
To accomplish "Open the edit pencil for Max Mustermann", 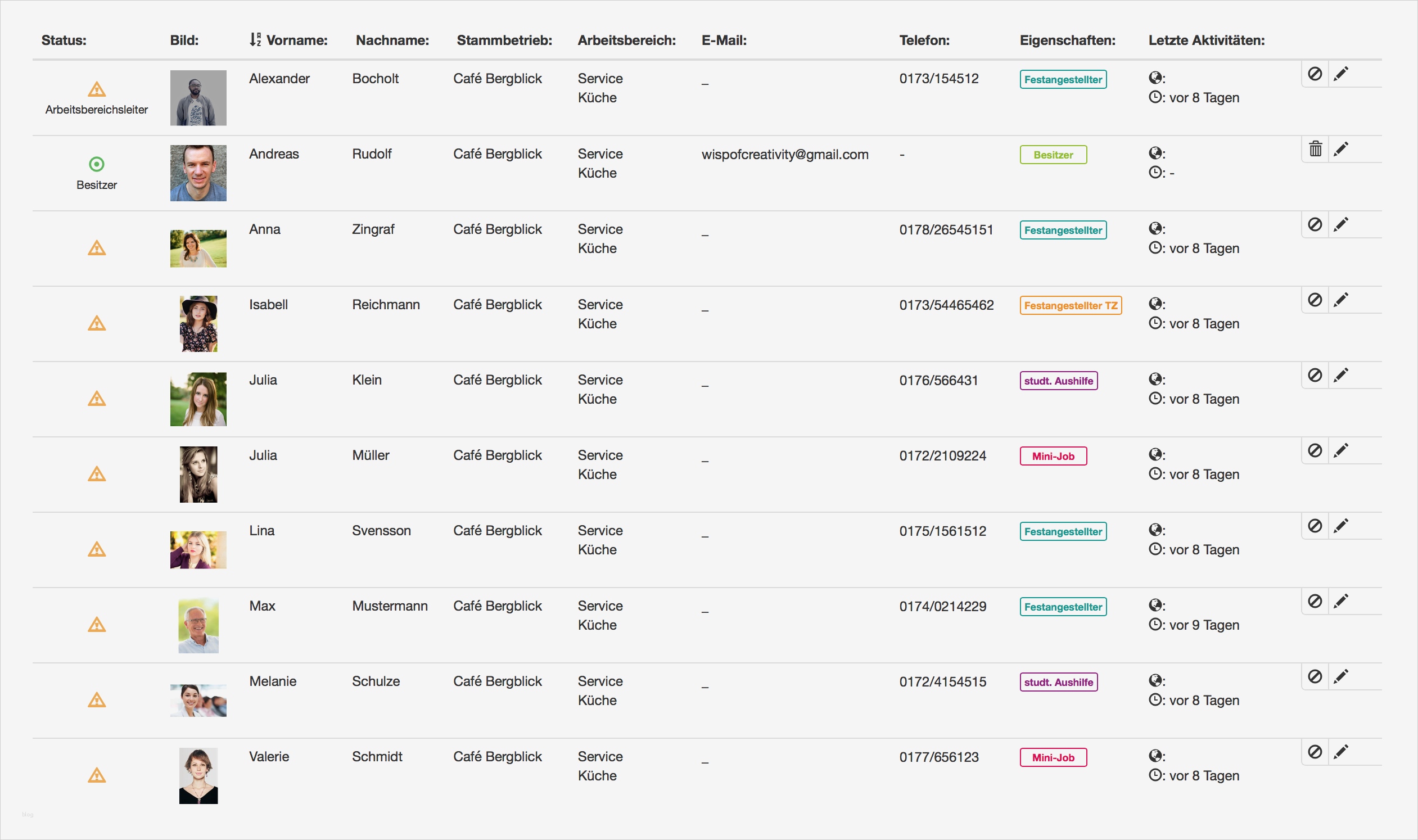I will [1340, 600].
